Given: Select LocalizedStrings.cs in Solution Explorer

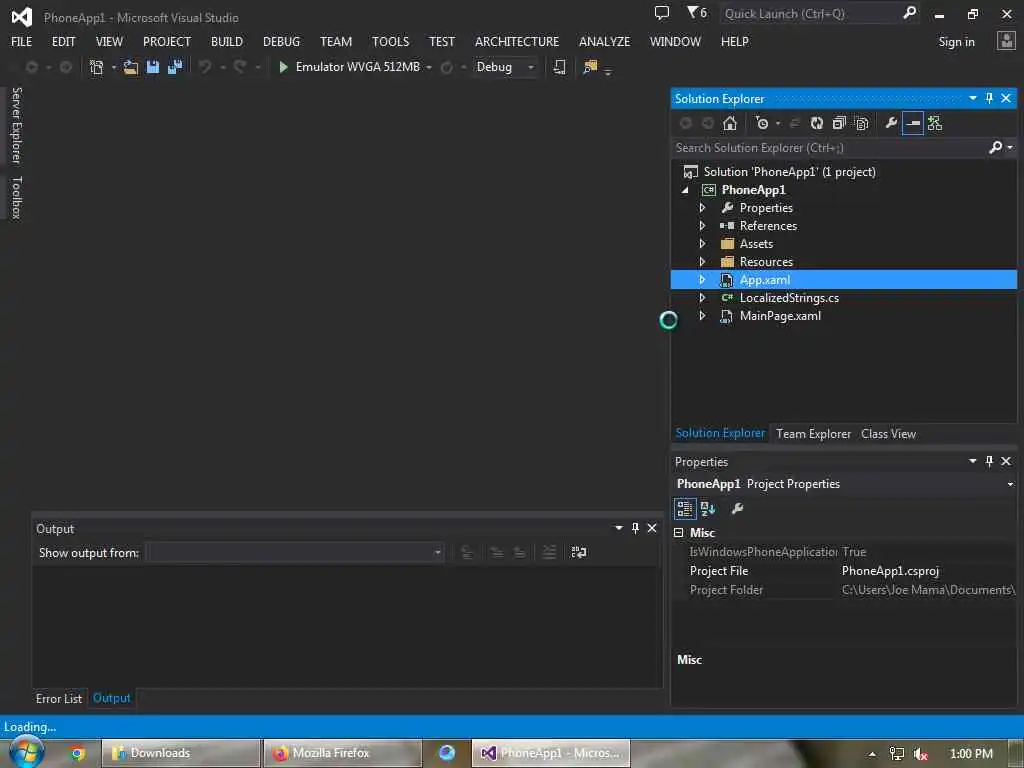Looking at the screenshot, I should (x=789, y=298).
